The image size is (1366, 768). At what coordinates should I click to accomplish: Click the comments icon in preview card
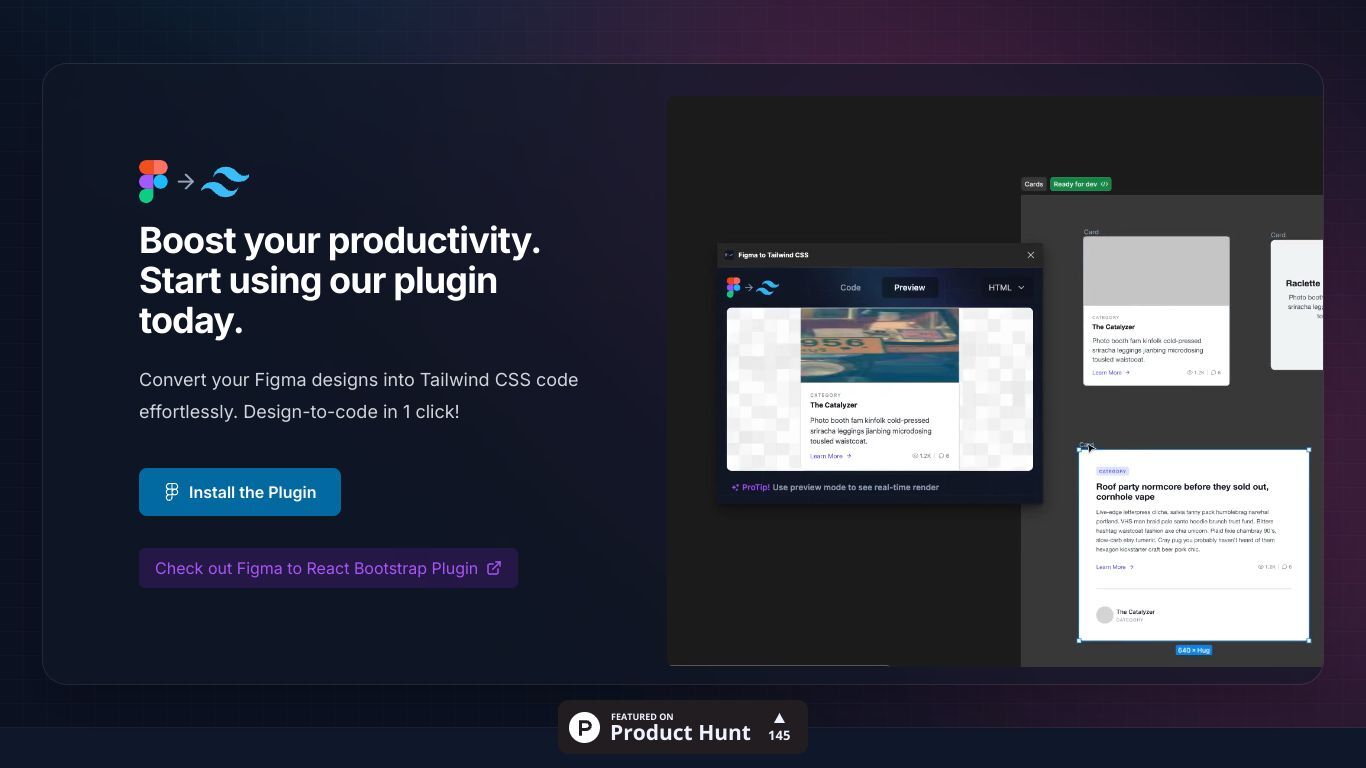click(941, 456)
